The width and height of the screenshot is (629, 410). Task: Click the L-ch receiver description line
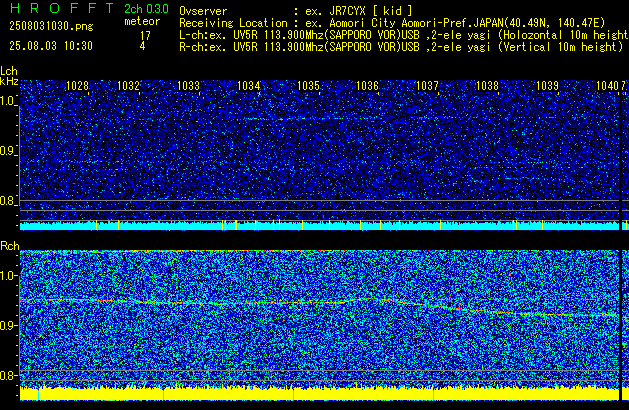point(404,35)
